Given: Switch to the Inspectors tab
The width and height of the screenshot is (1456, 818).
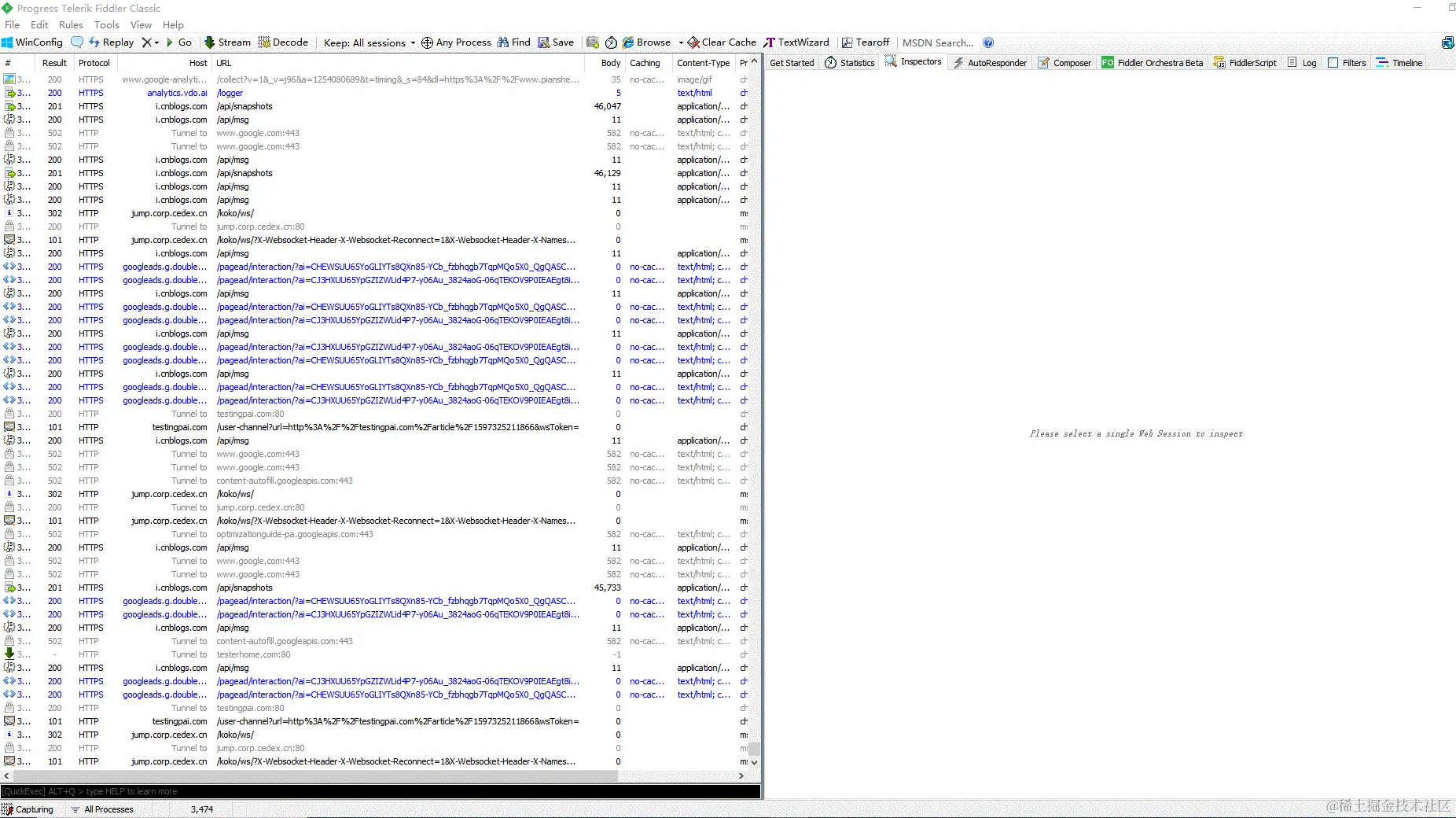Looking at the screenshot, I should coord(914,62).
